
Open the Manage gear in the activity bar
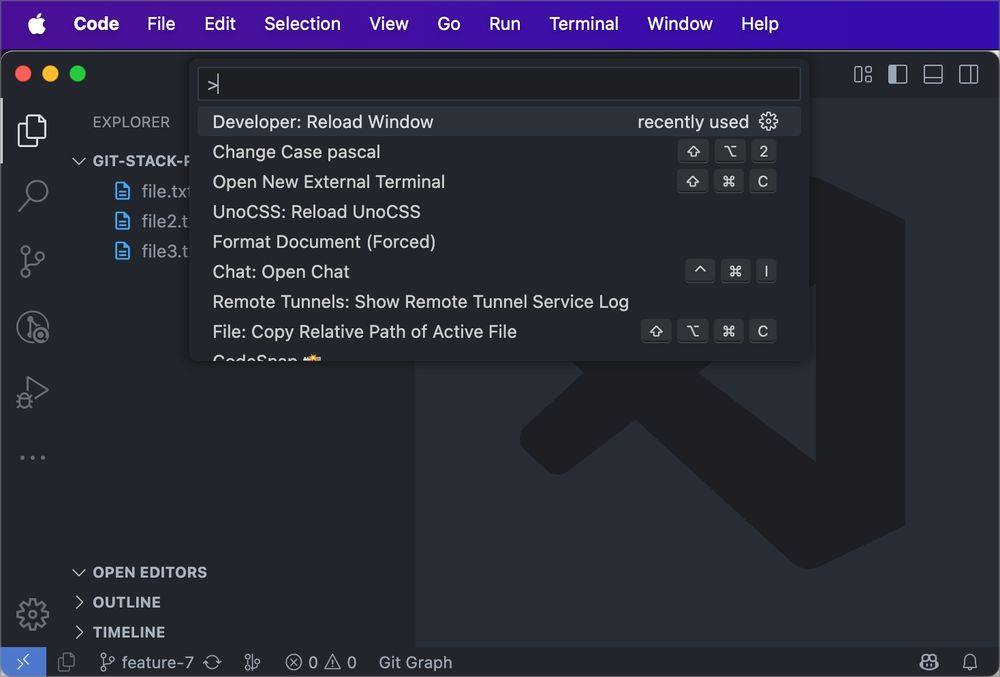[32, 615]
